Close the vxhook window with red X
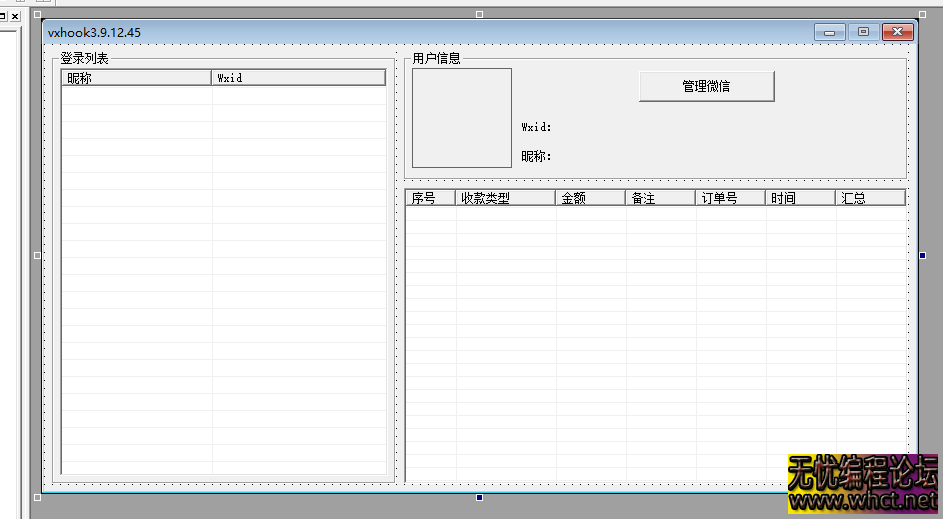The image size is (943, 519). [897, 33]
